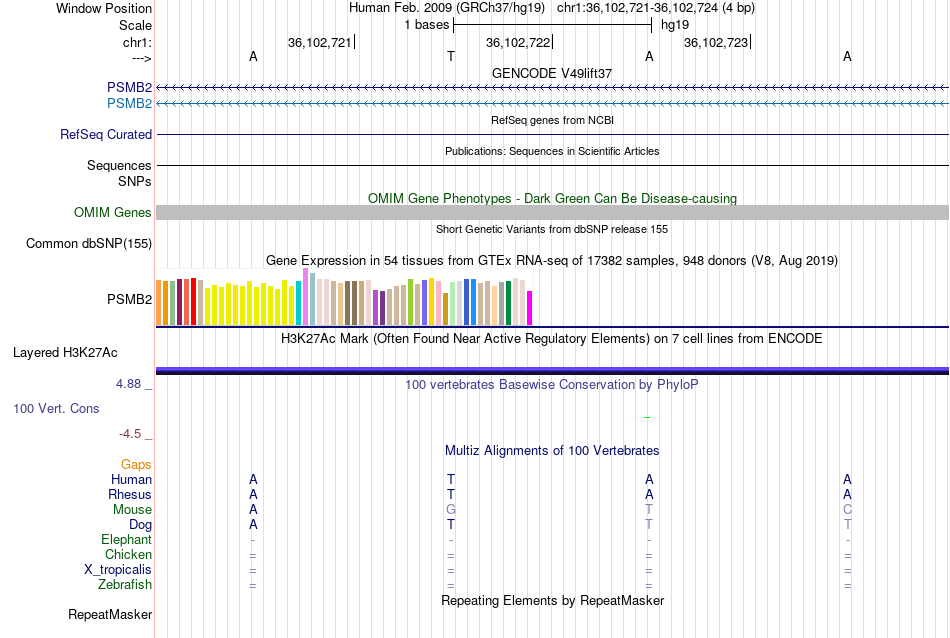Click the C base in the Mouse row
This screenshot has height=638, width=950.
click(x=847, y=510)
